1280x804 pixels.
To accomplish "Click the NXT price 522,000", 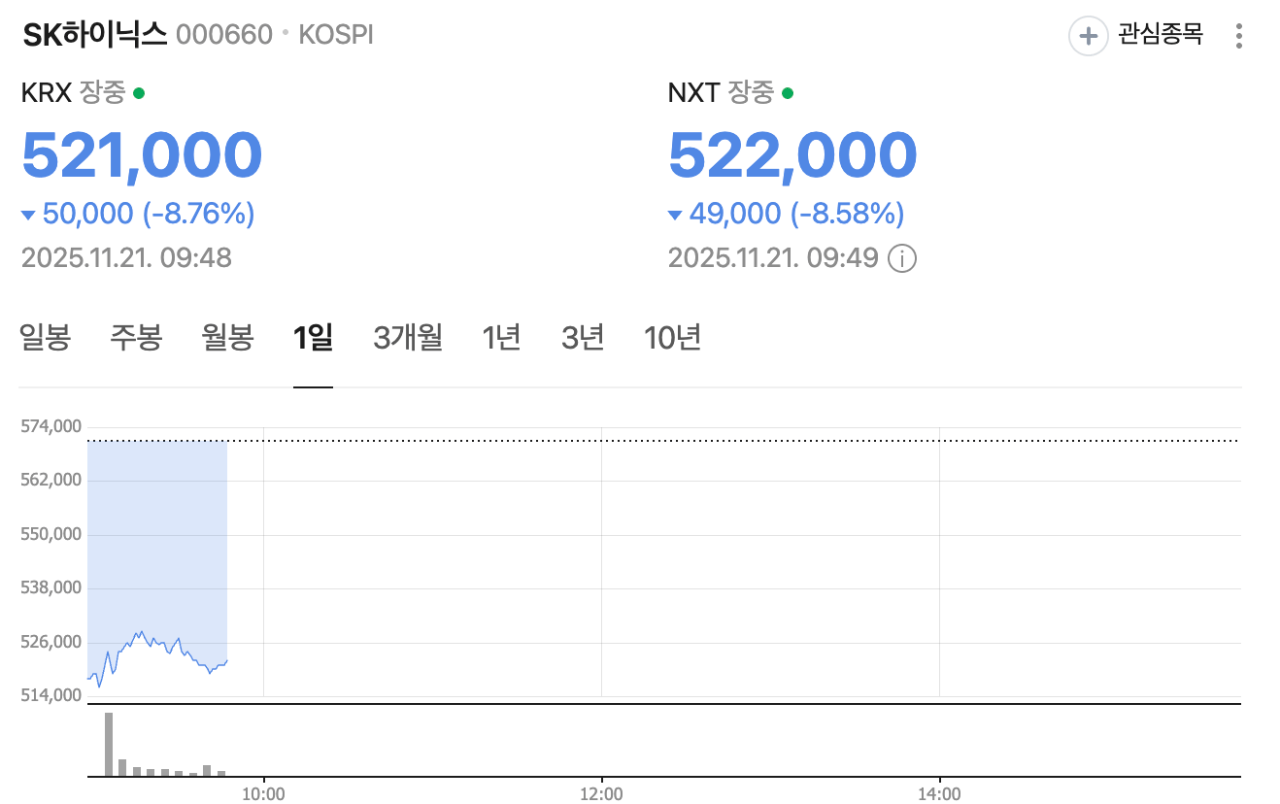I will tap(792, 156).
